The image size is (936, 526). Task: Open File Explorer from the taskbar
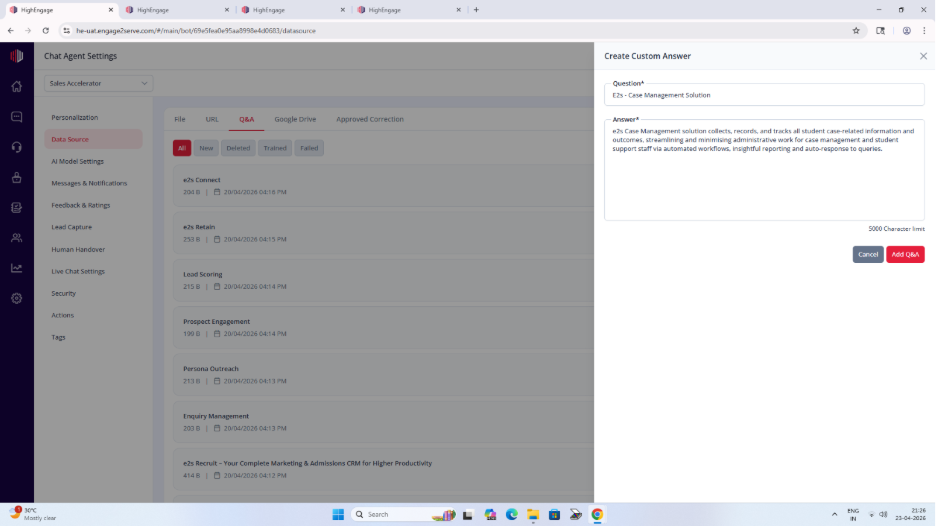click(x=533, y=515)
